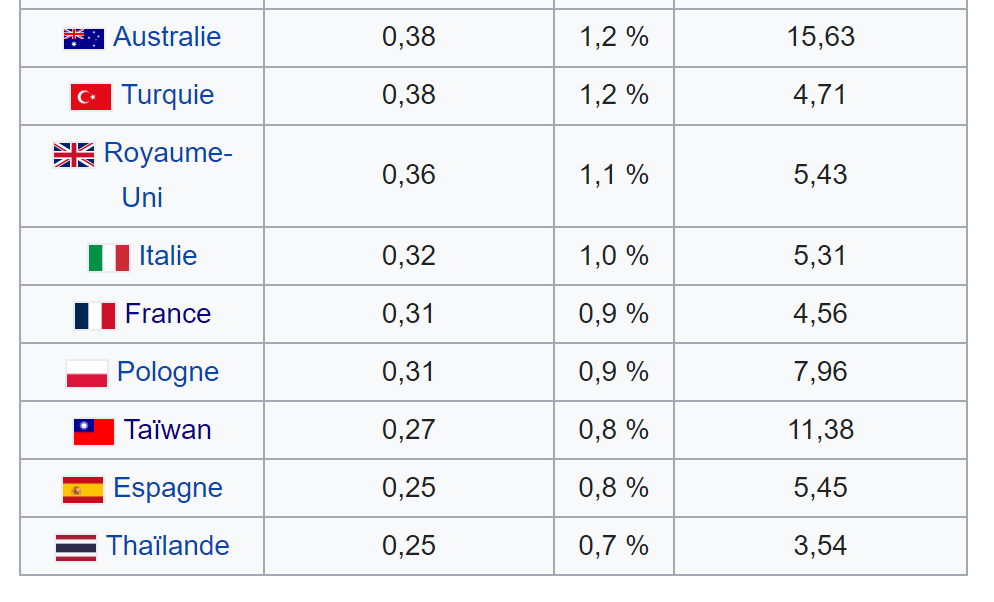The width and height of the screenshot is (994, 602).
Task: Follow the Taïwan link
Action: coord(168,430)
